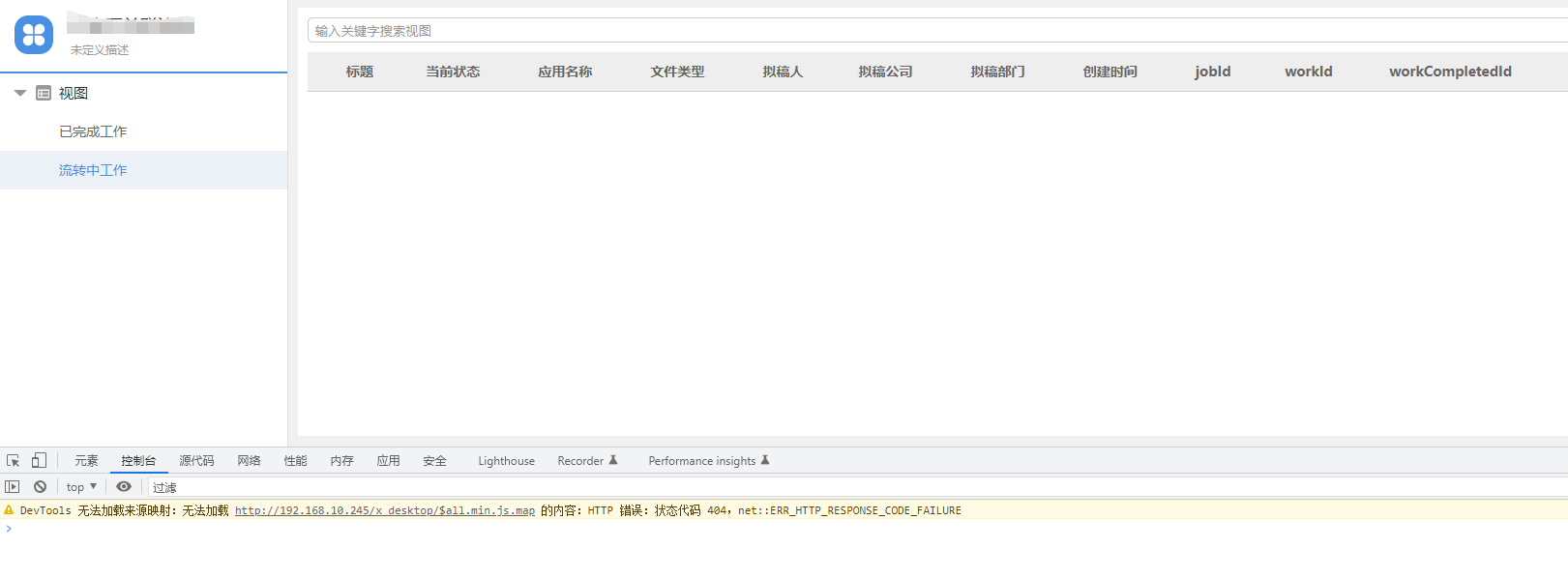Open the Lighthouse DevTools tab
The width and height of the screenshot is (1568, 578).
506,461
